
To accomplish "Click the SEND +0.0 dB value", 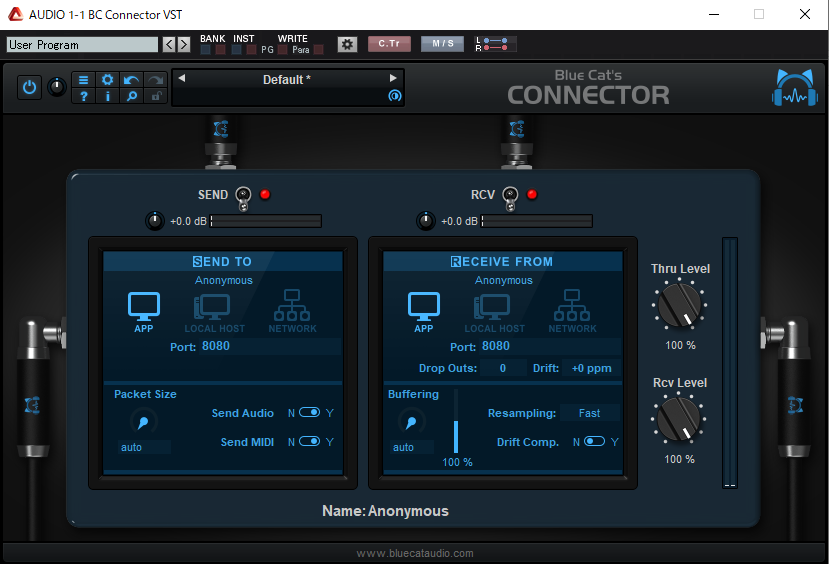I will 188,221.
